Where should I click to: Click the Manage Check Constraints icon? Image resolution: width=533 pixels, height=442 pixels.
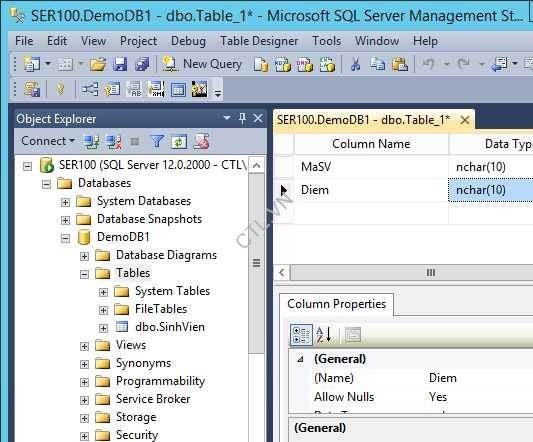[178, 90]
